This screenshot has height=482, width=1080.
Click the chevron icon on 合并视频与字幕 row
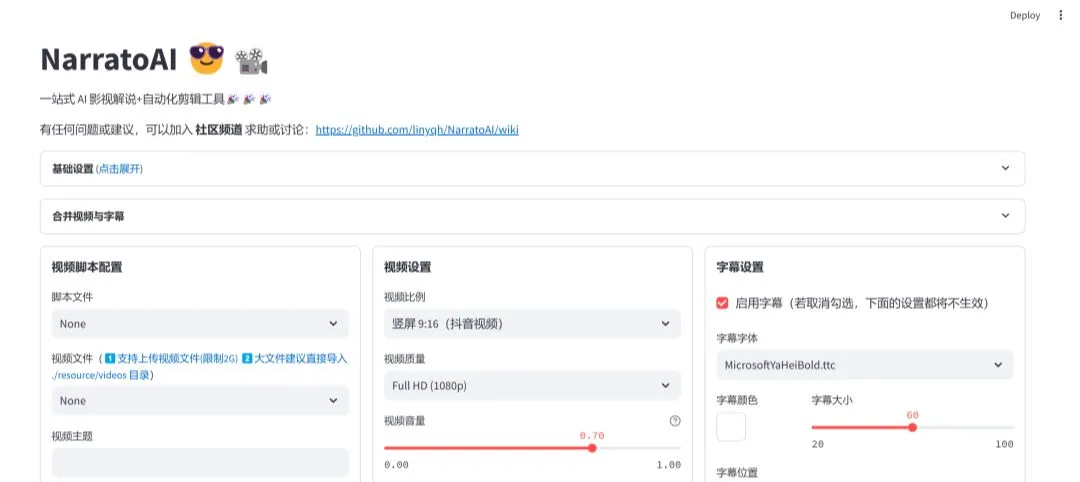click(x=1006, y=216)
